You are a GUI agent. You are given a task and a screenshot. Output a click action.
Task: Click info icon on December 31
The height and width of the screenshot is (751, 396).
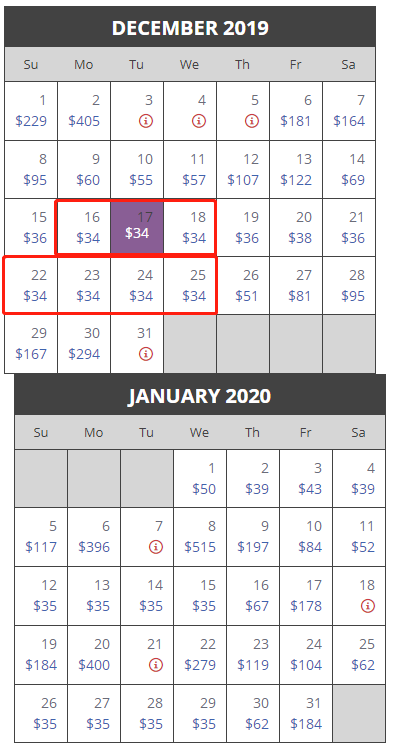coord(146,354)
